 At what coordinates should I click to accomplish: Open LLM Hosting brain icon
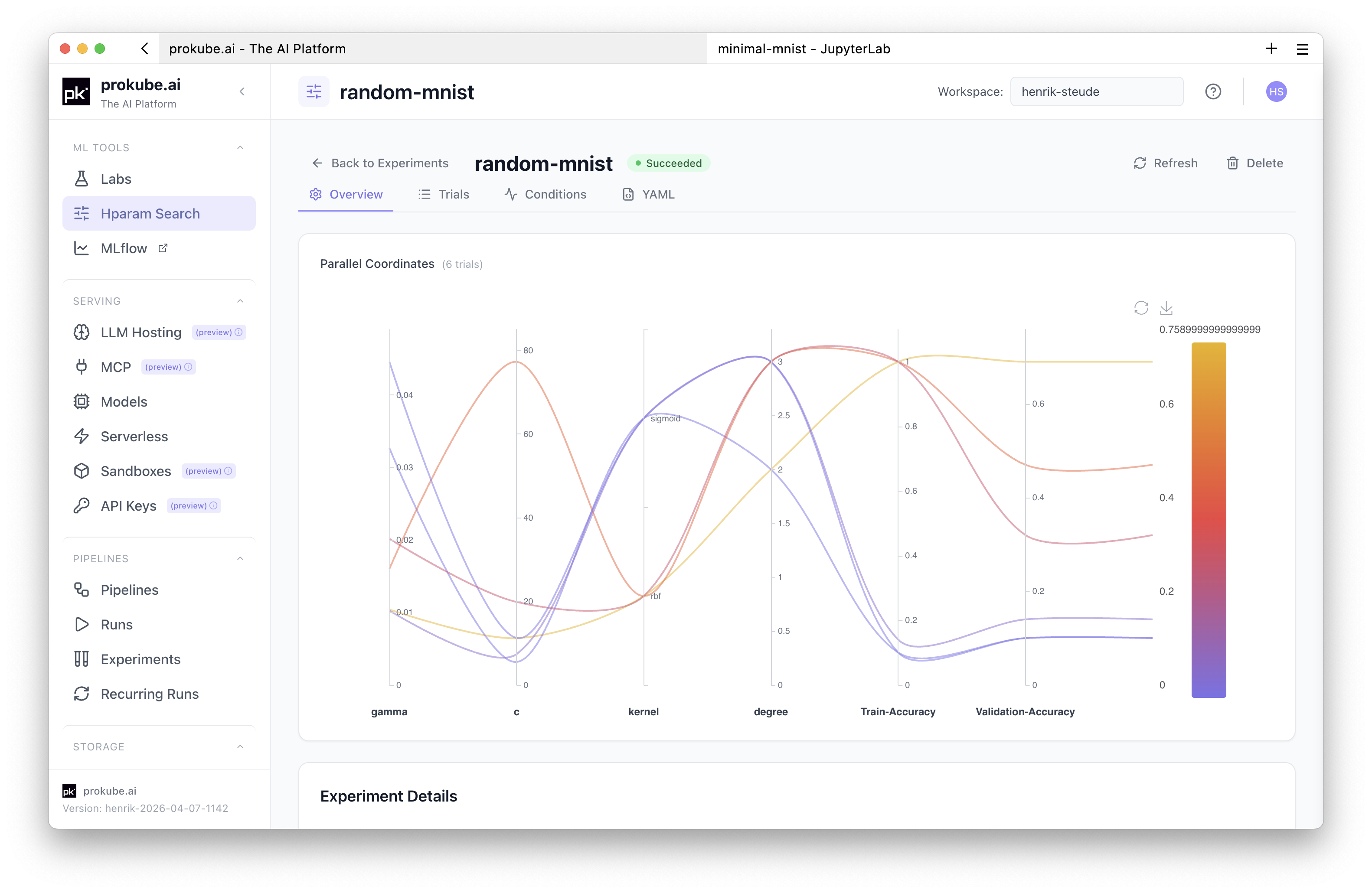(81, 332)
